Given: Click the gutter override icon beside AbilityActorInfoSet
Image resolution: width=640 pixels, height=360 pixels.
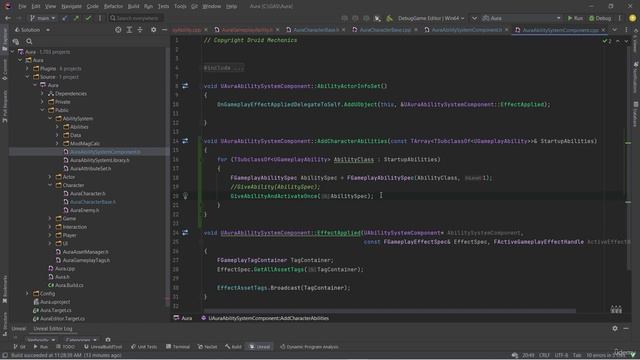Looking at the screenshot, I should pyautogui.click(x=185, y=86).
